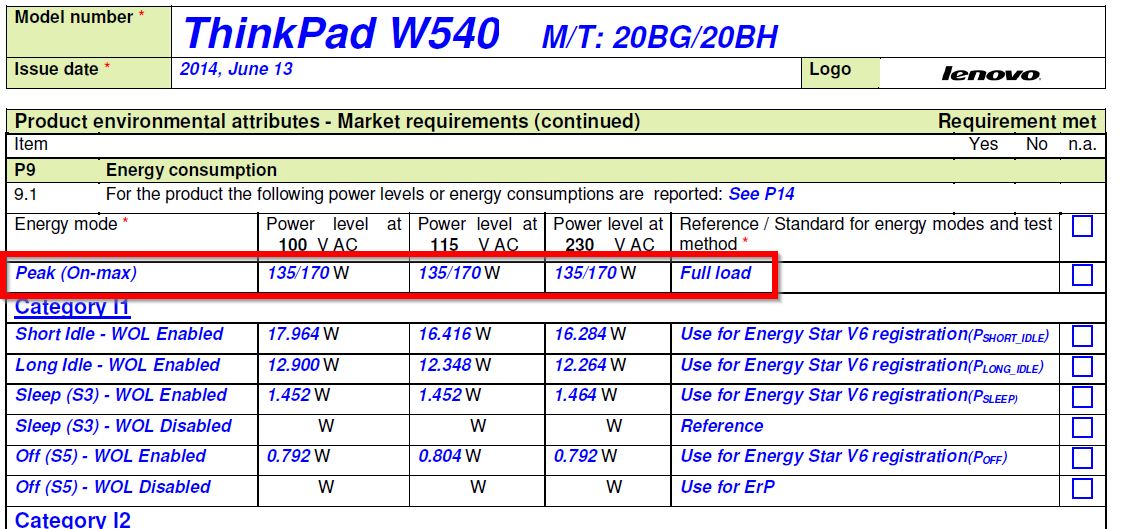Screen dimensions: 1127x529
Task: Click the ThinkPad W540 model number field
Action: [340, 34]
